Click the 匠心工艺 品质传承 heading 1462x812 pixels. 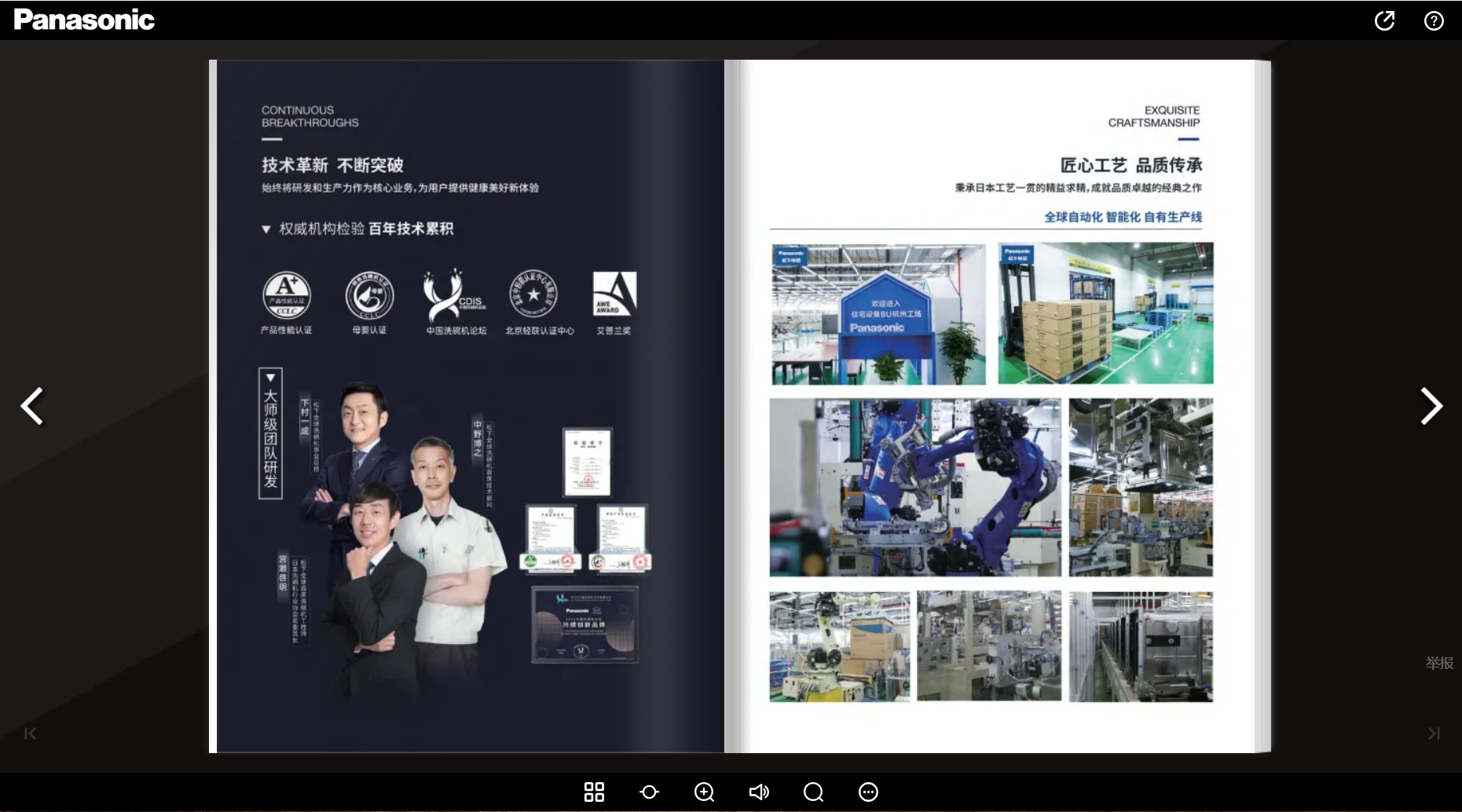[1130, 165]
